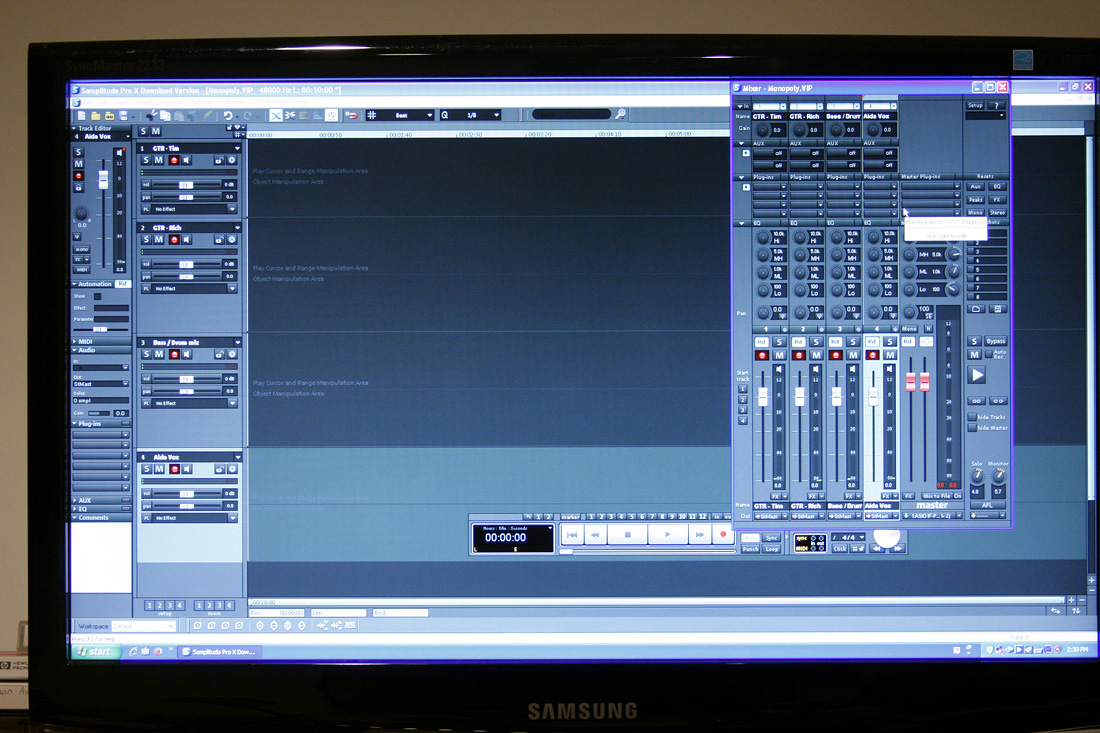The width and height of the screenshot is (1100, 733).
Task: Solo channel 1 GTR - Tim in Mixer
Action: click(779, 342)
